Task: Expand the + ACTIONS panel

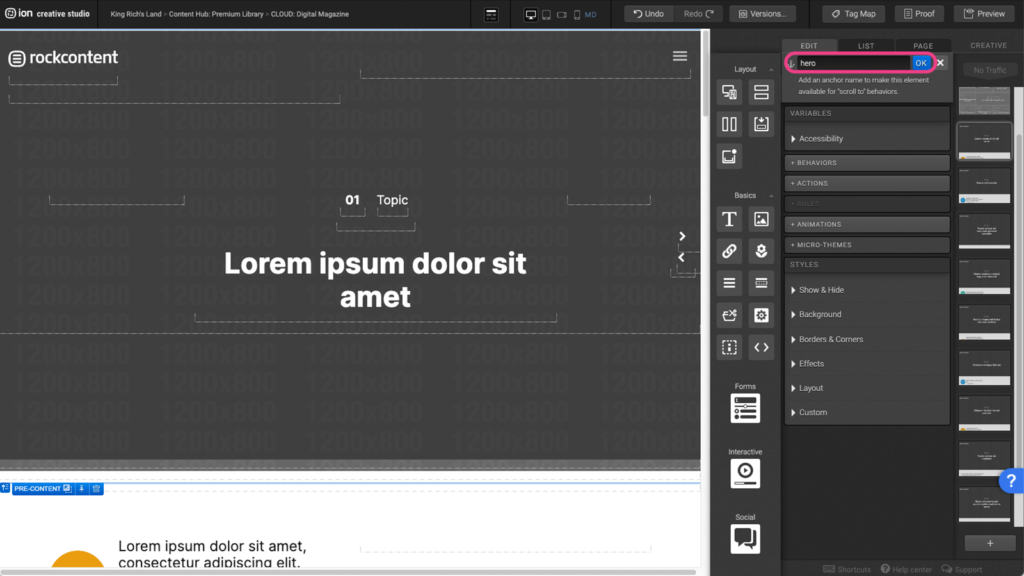Action: (x=867, y=184)
